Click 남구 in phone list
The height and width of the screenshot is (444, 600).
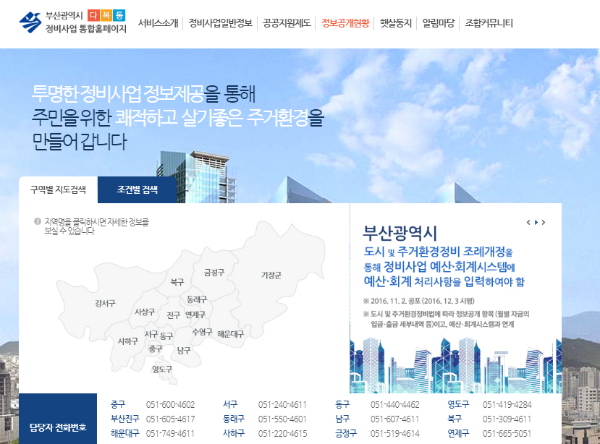(x=342, y=419)
